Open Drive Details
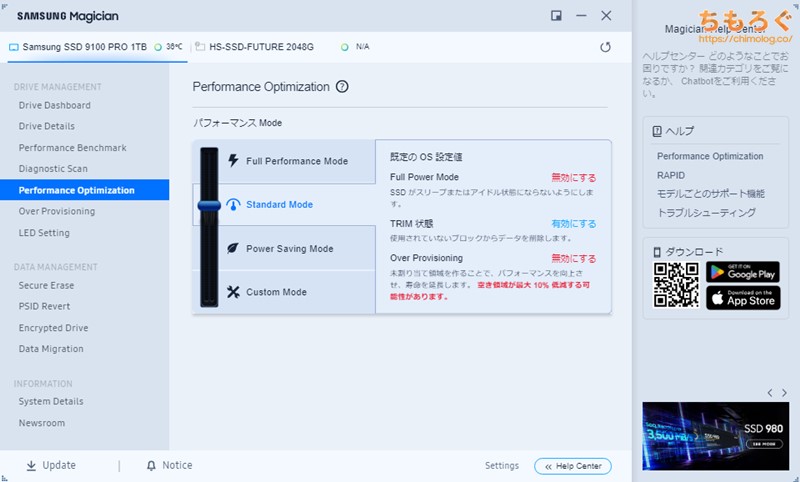Image resolution: width=800 pixels, height=482 pixels. pos(46,126)
